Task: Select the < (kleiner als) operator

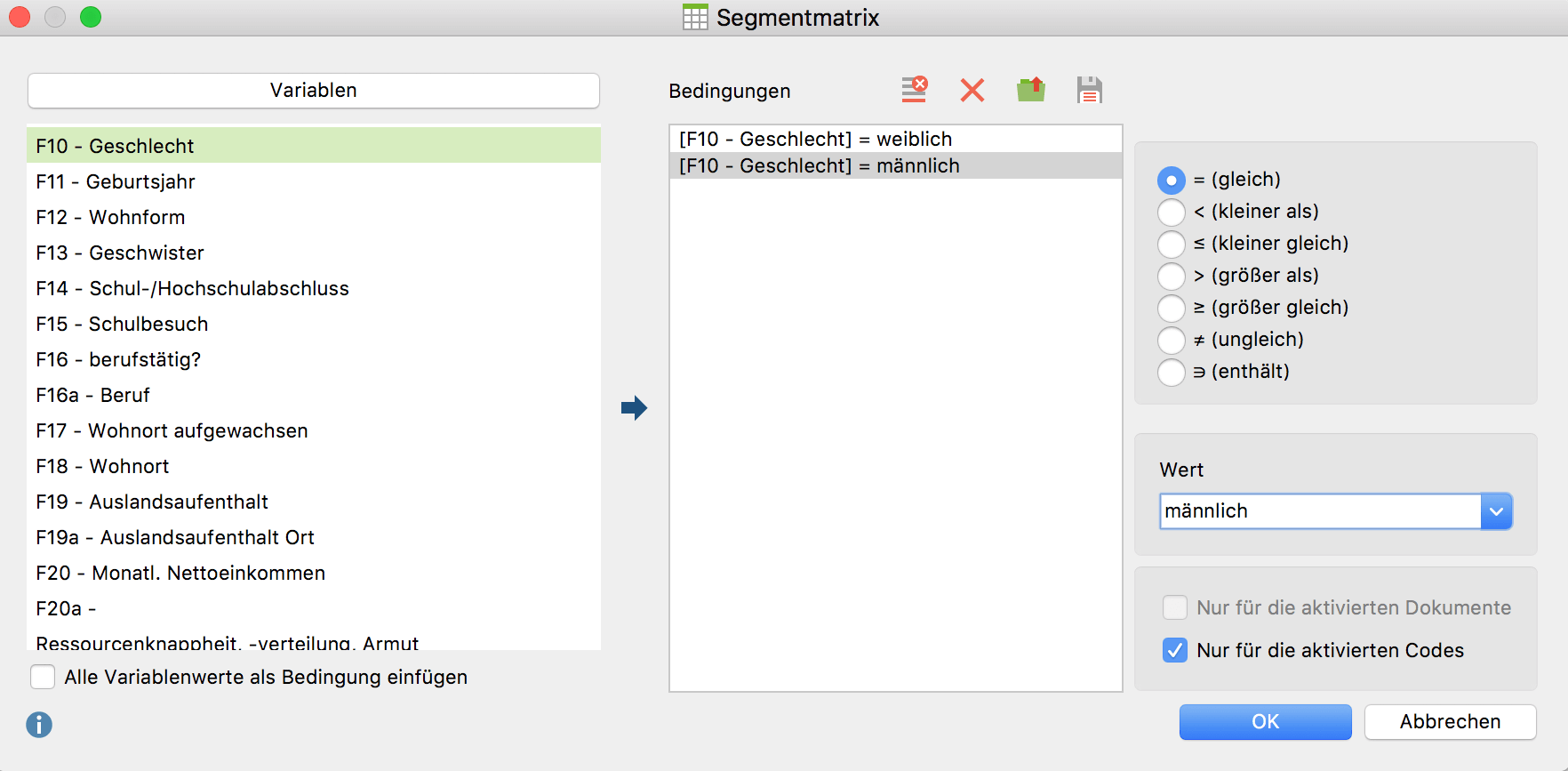Action: pyautogui.click(x=1172, y=213)
